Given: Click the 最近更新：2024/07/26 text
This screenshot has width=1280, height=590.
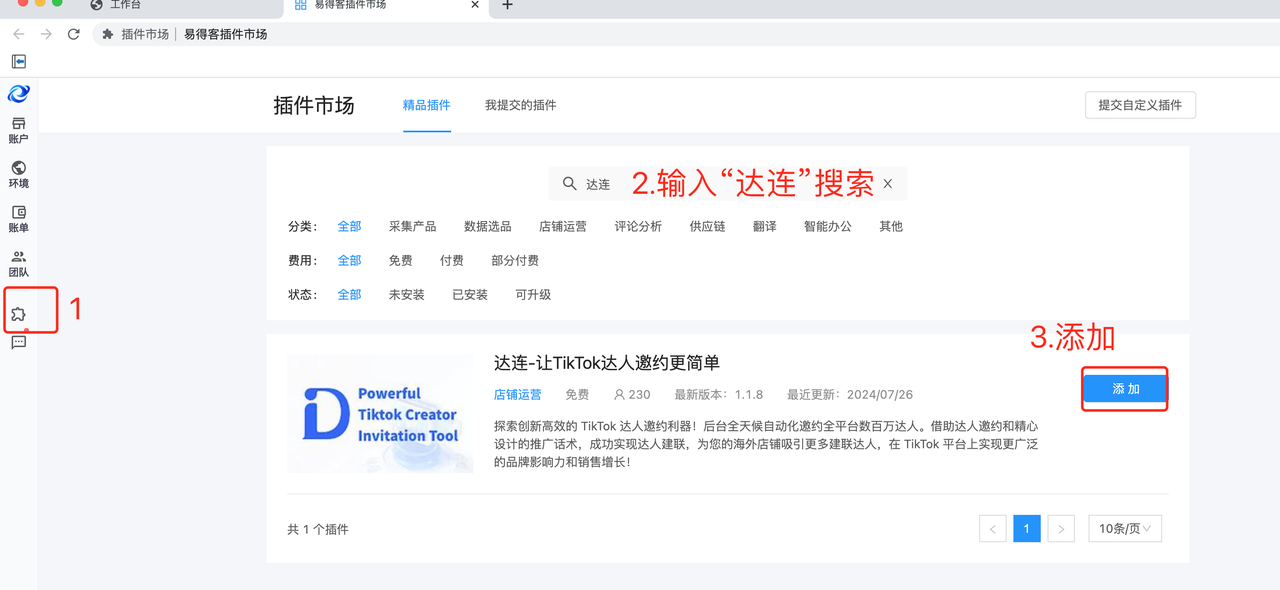Looking at the screenshot, I should tap(850, 395).
